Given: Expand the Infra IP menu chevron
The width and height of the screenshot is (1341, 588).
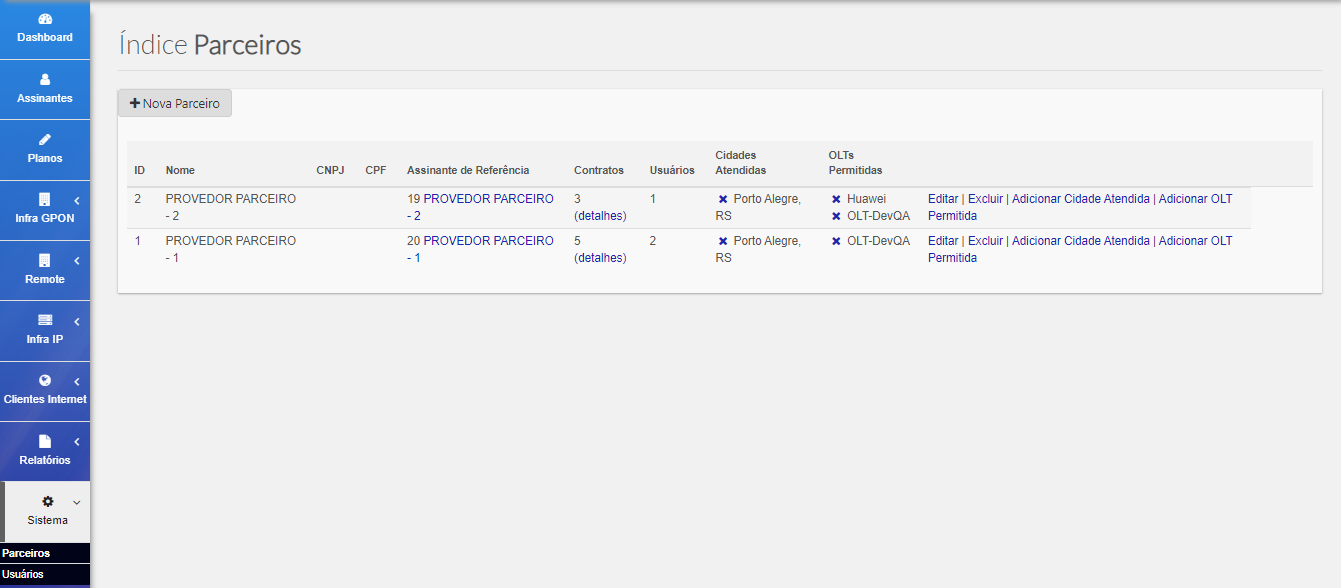Looking at the screenshot, I should tap(77, 321).
